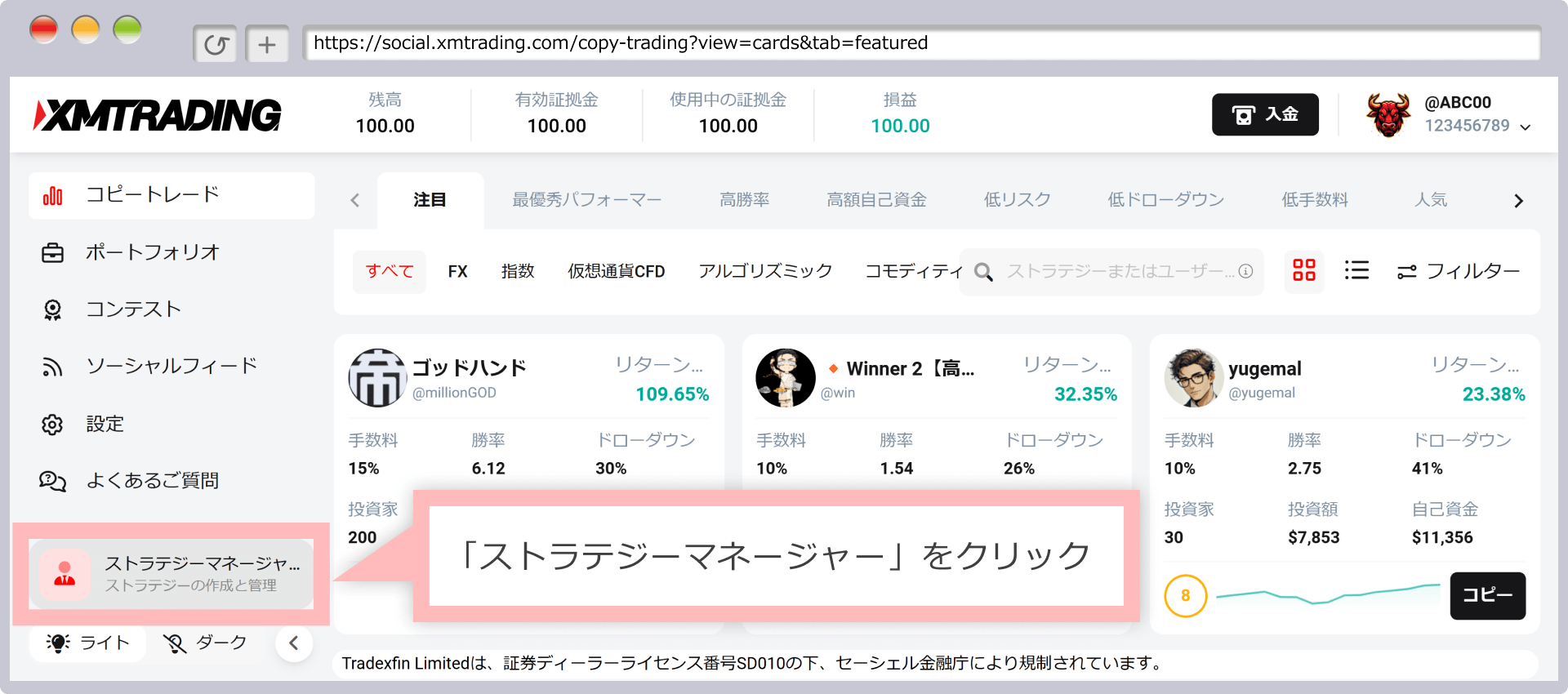Screen dimensions: 1568x694
Task: Expand the @ABC00 account dropdown
Action: point(1525,127)
